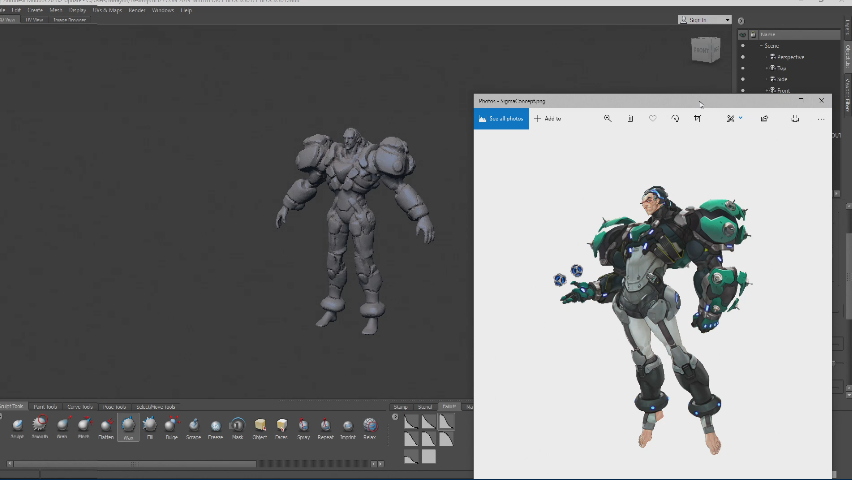852x480 pixels.
Task: Switch to the Image Browser tab
Action: tap(70, 20)
